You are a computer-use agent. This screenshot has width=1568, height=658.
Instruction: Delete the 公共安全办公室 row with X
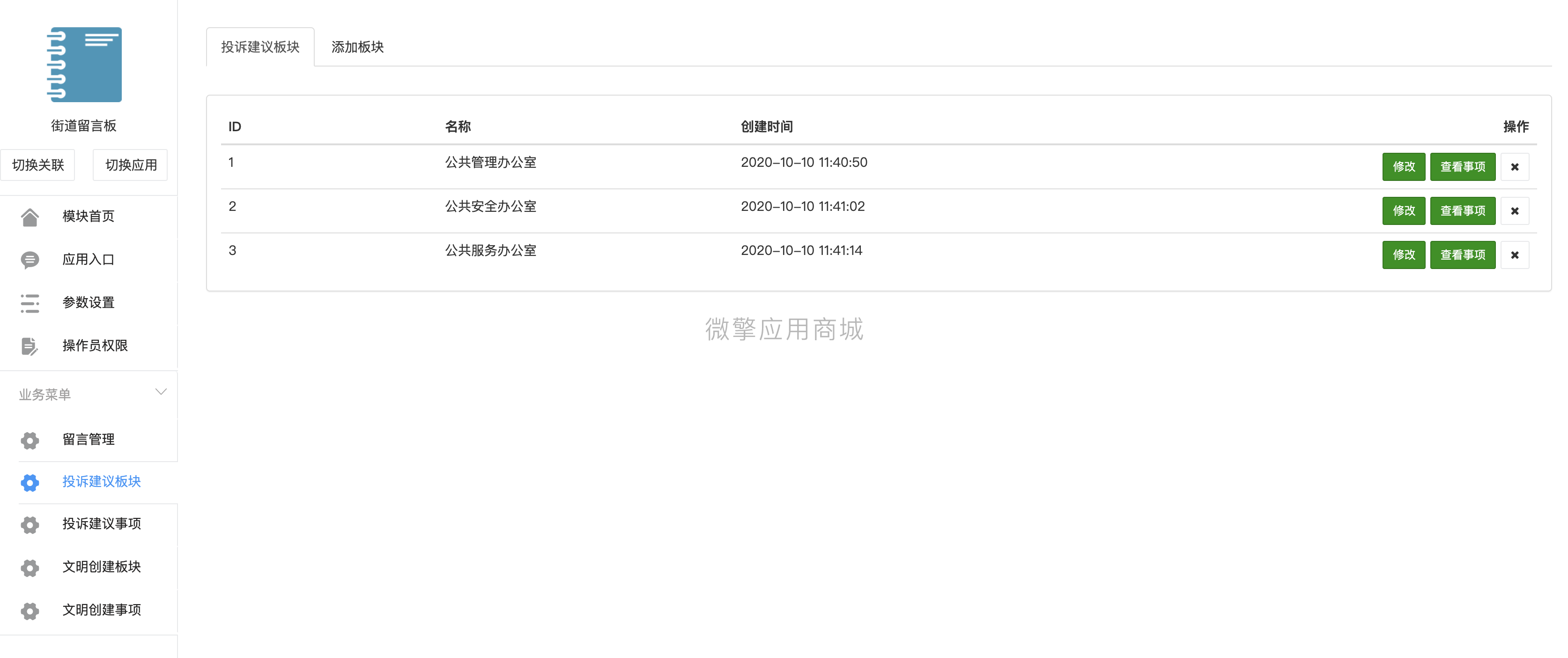[x=1515, y=211]
